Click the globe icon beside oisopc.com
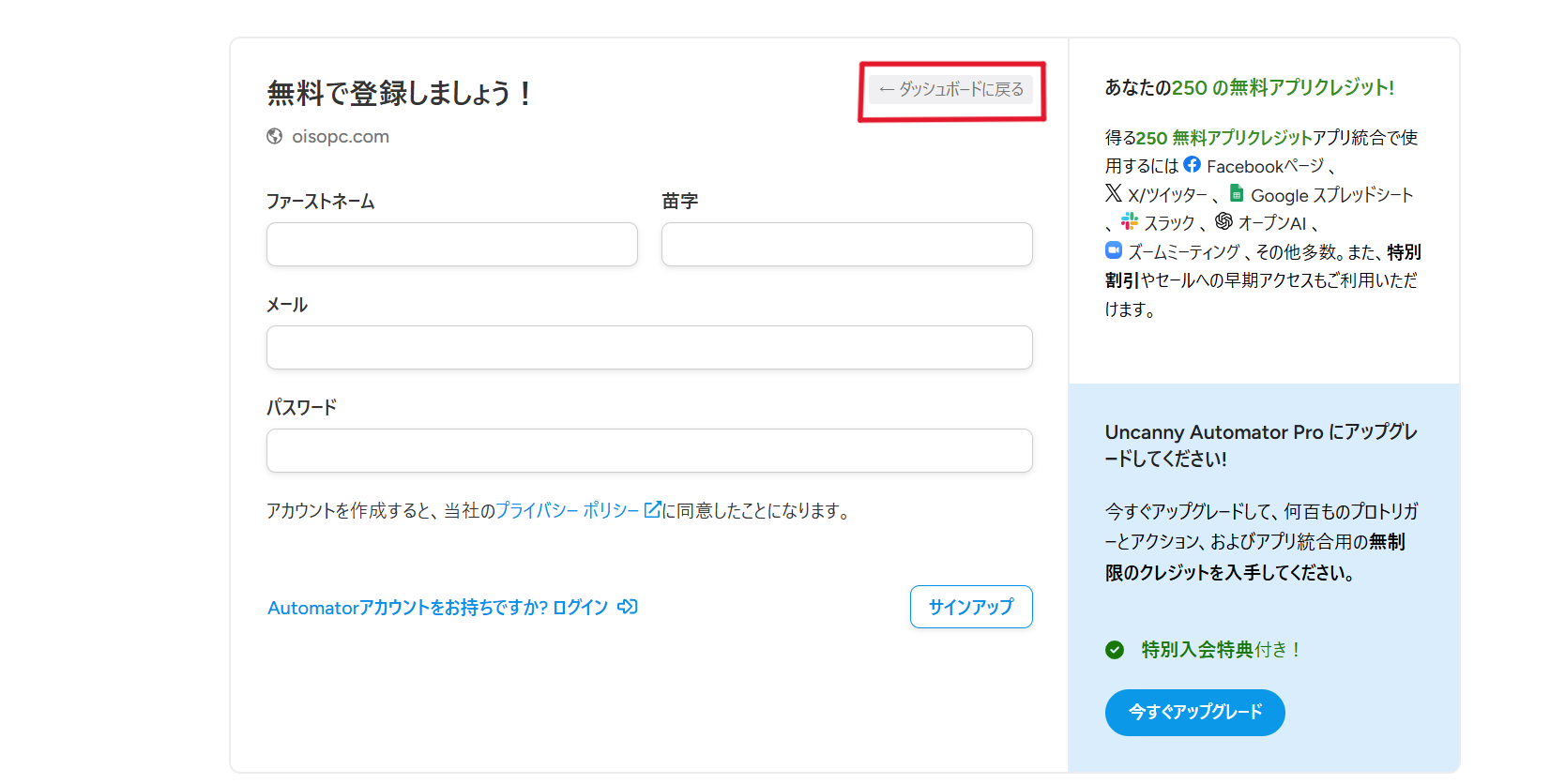This screenshot has width=1550, height=784. [x=275, y=136]
